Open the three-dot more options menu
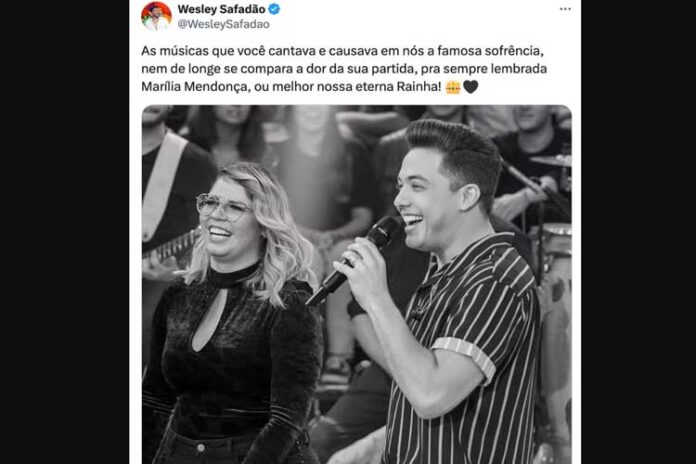This screenshot has height=464, width=696. click(x=565, y=9)
